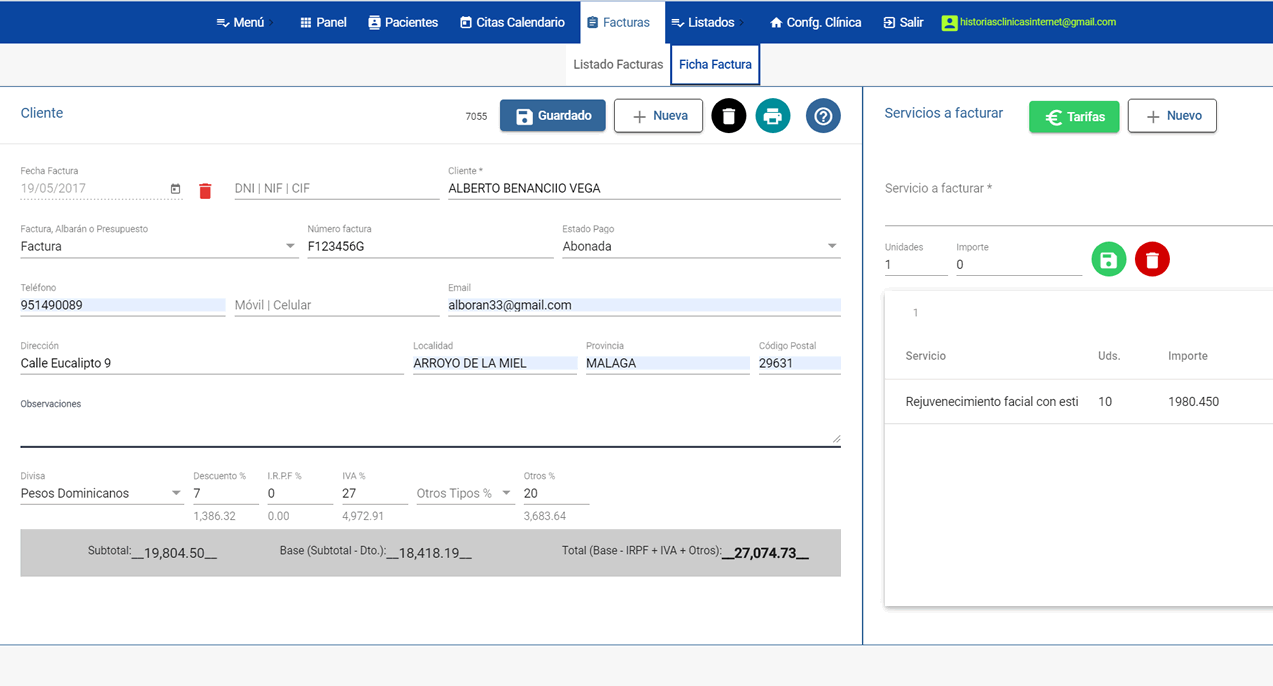This screenshot has height=686, width=1273.
Task: Open the date picker calendar icon
Action: tap(175, 189)
